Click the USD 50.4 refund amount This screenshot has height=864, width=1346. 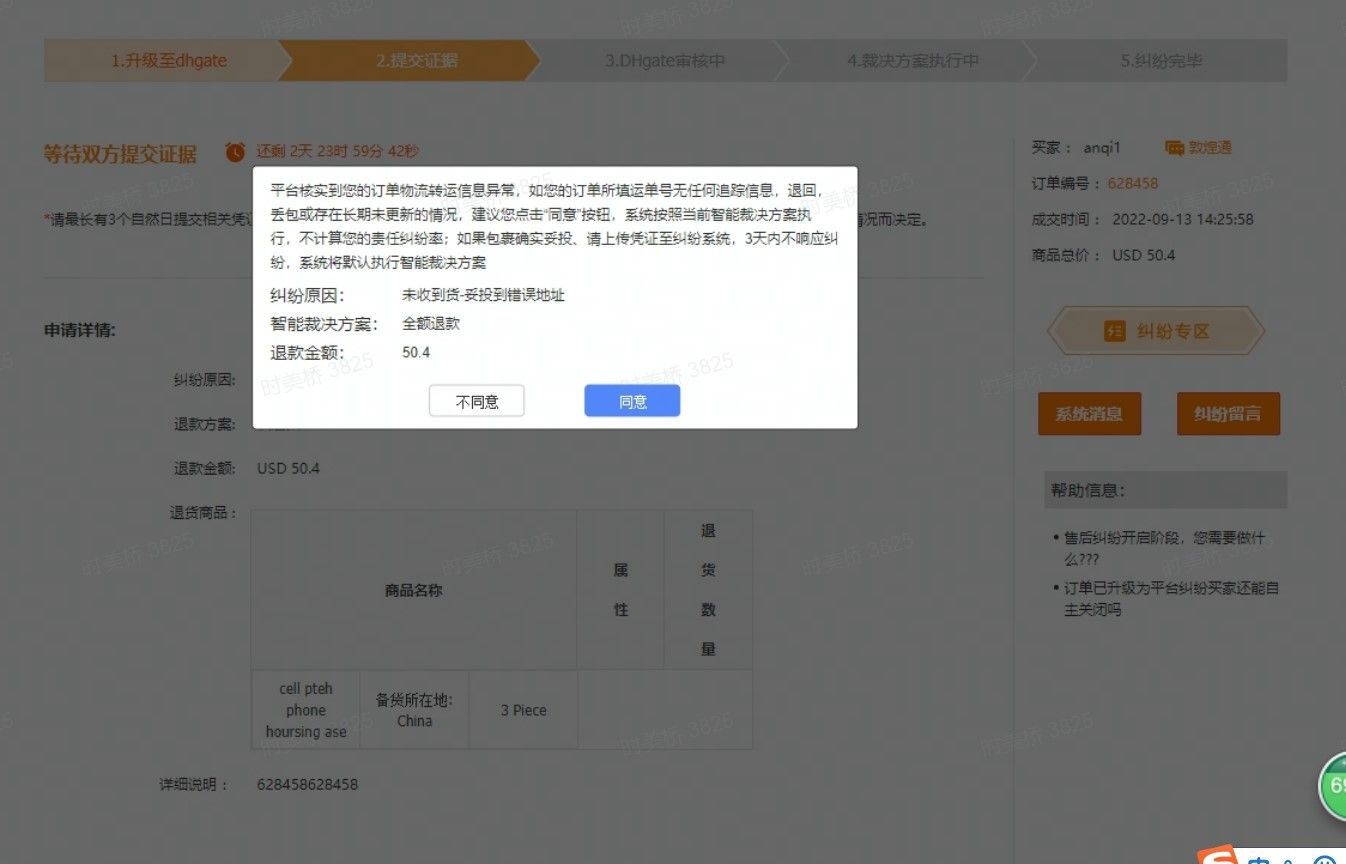[288, 468]
